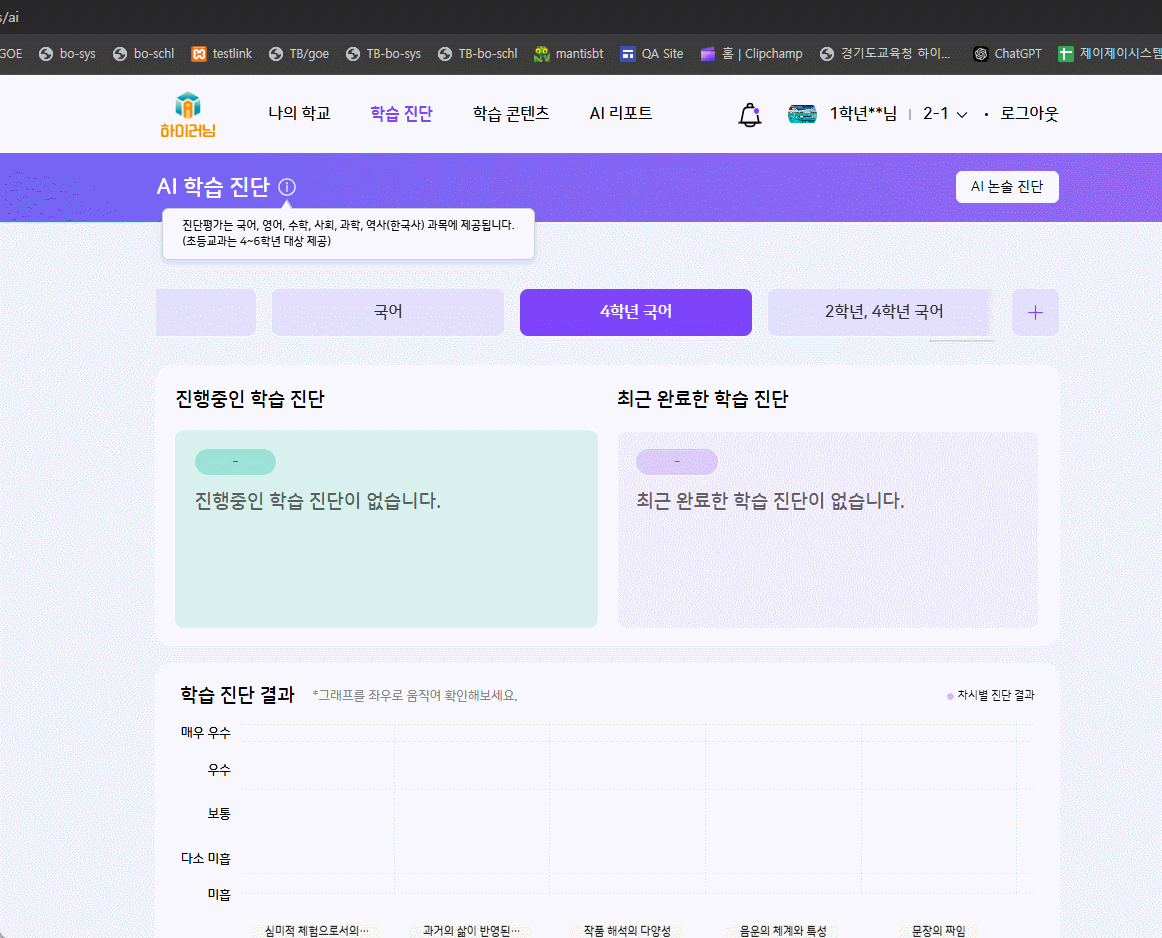Expand the 2-1 class dropdown
Image resolution: width=1162 pixels, height=938 pixels.
tap(945, 114)
